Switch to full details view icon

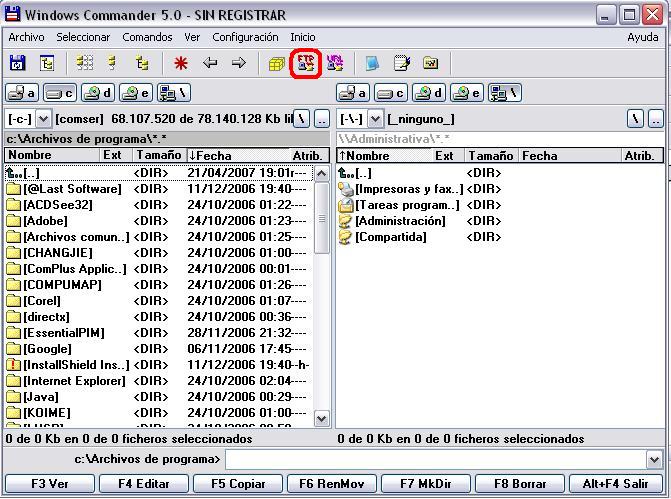tap(112, 63)
